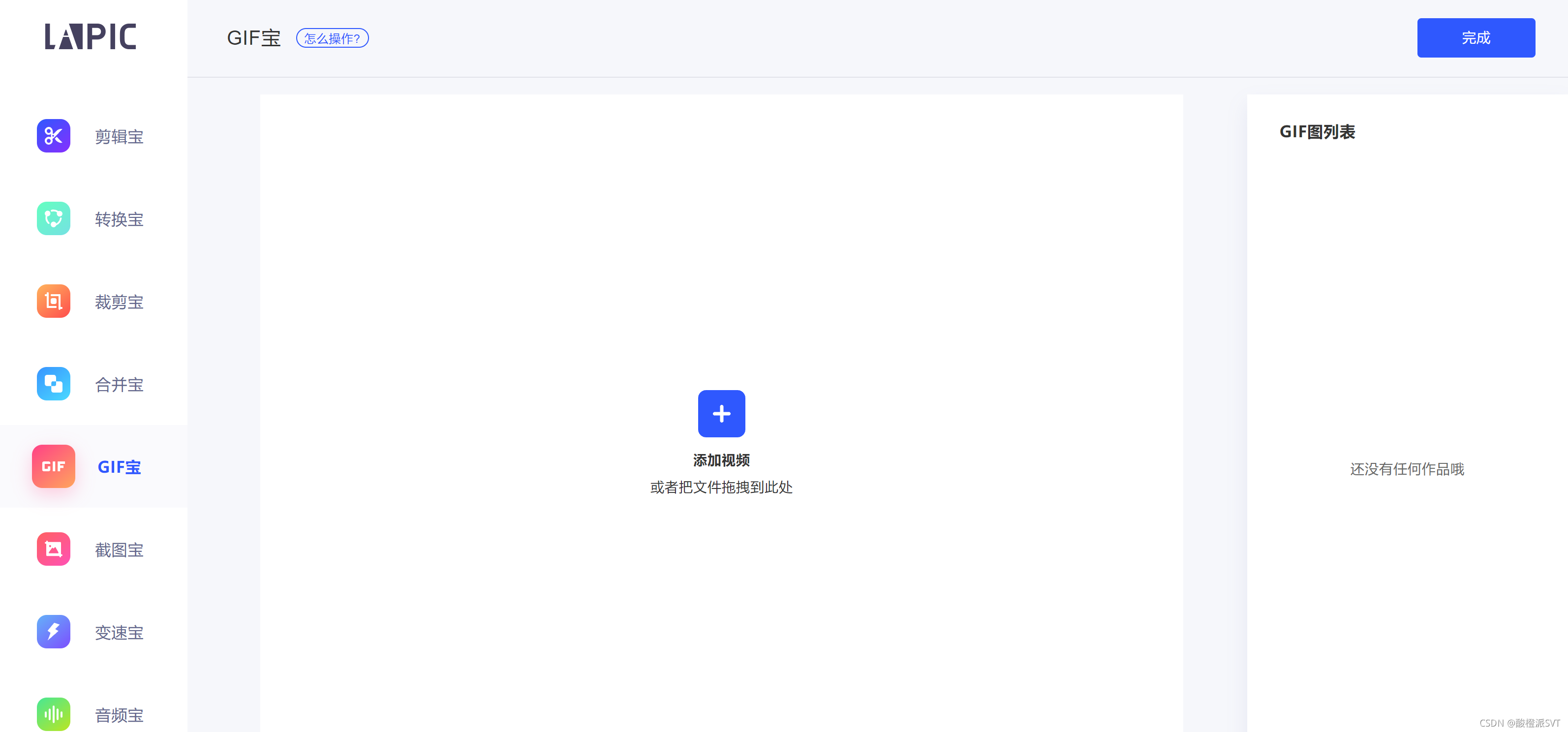
Task: Select the 裁剪宝 menu label
Action: tap(119, 302)
